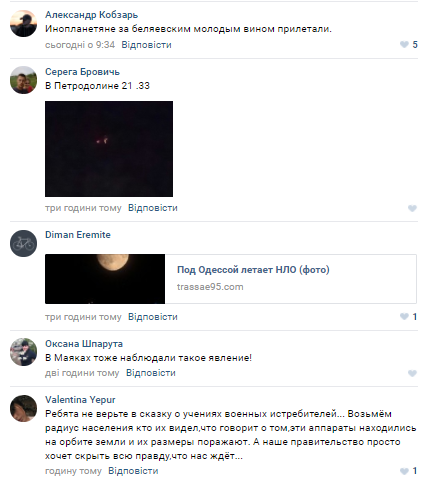The height and width of the screenshot is (482, 431).
Task: Like Valentina Yepur's comment with heart icon
Action: point(404,471)
